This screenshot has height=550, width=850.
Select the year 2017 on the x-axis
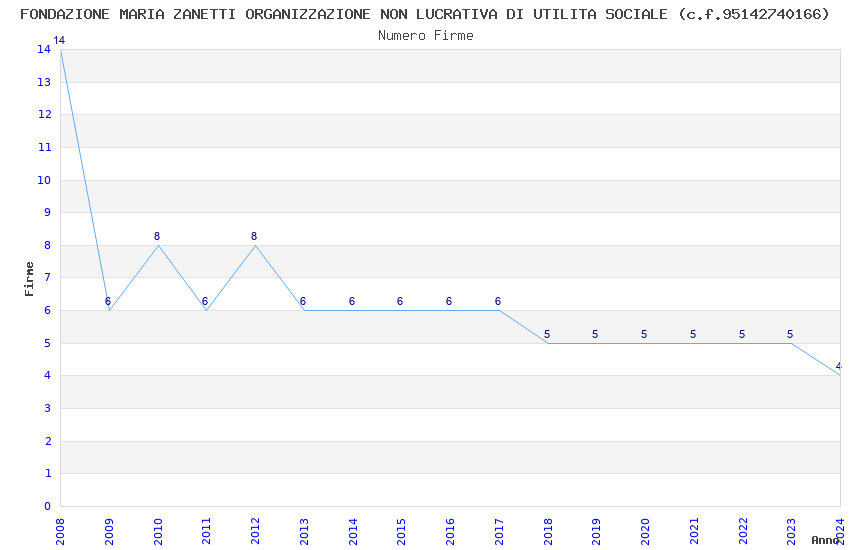(499, 531)
